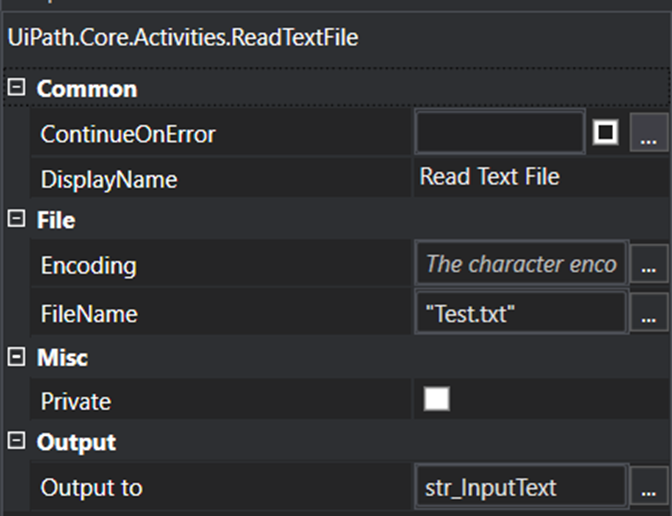Image resolution: width=672 pixels, height=516 pixels.
Task: Select the DisplayName property label
Action: (x=109, y=179)
